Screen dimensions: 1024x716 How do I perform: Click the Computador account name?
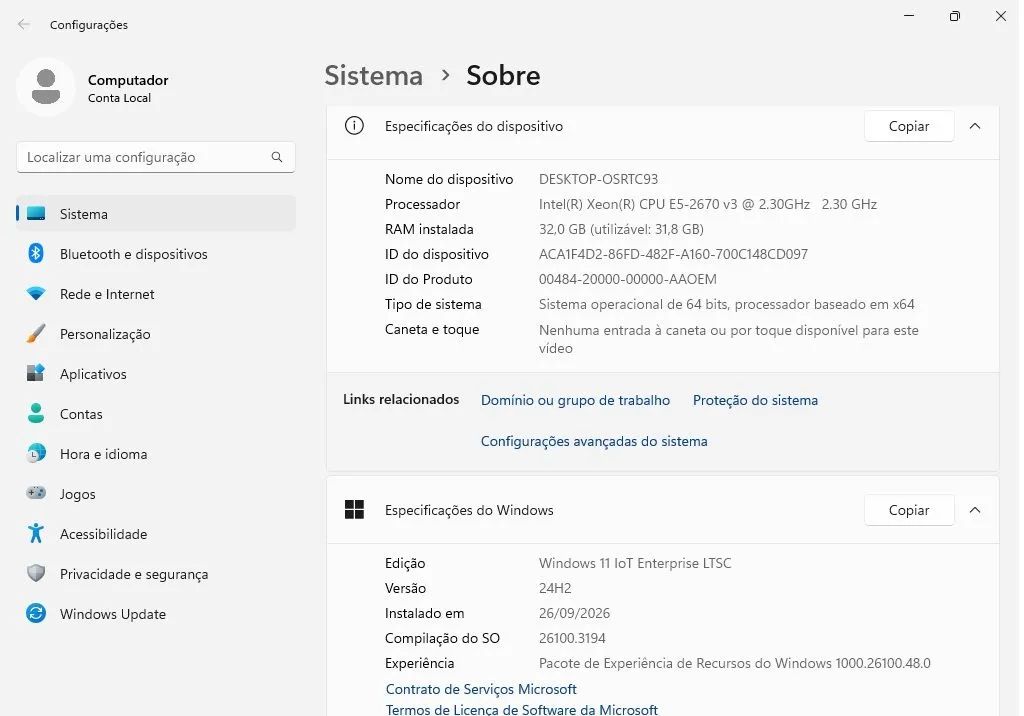128,80
